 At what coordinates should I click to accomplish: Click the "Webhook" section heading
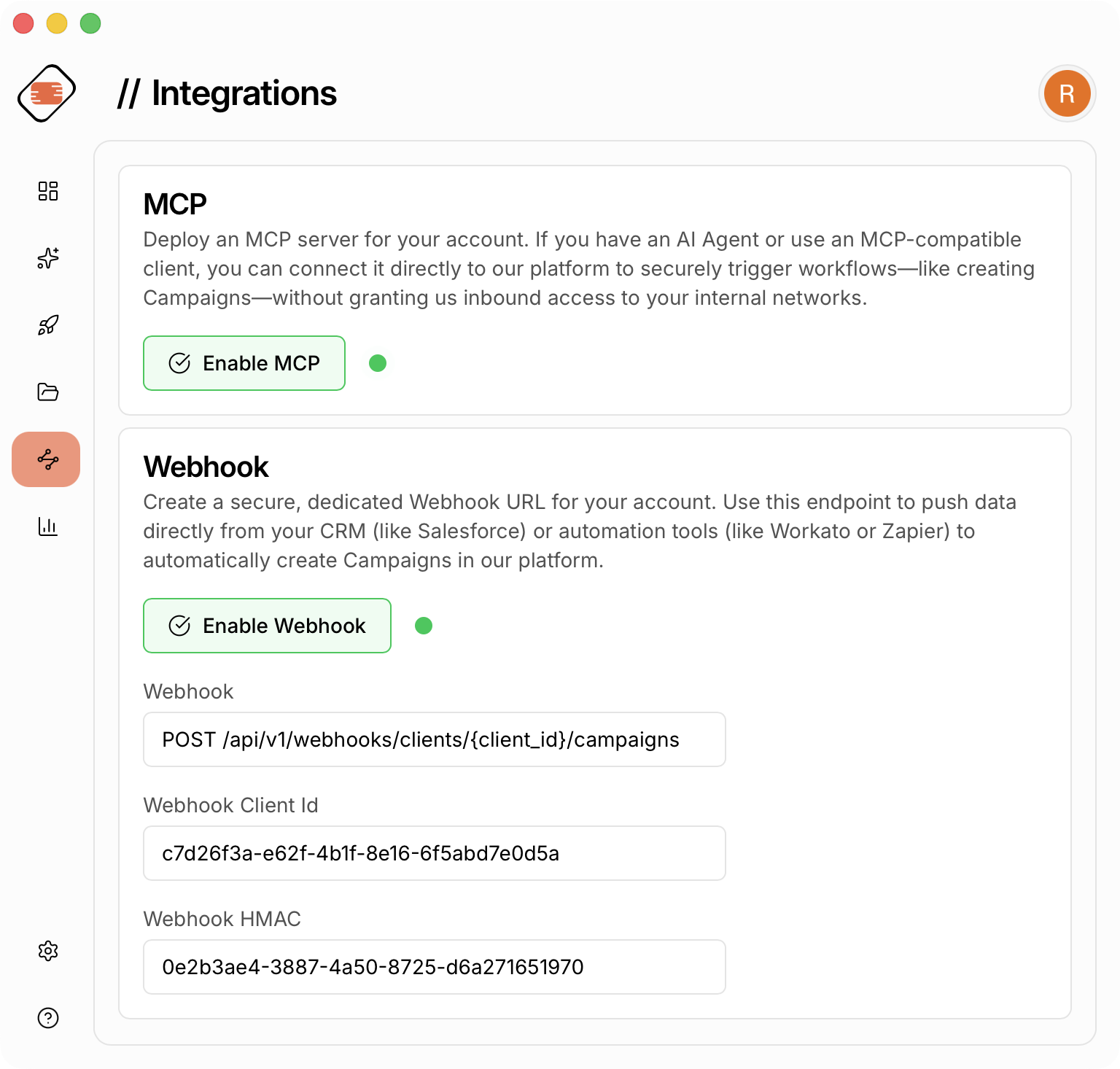(206, 467)
